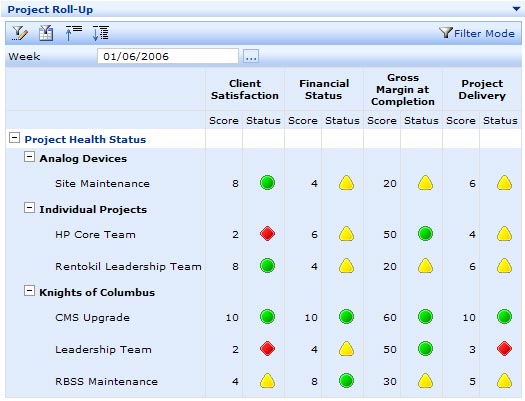Click the collapse all rows icon

click(x=73, y=33)
